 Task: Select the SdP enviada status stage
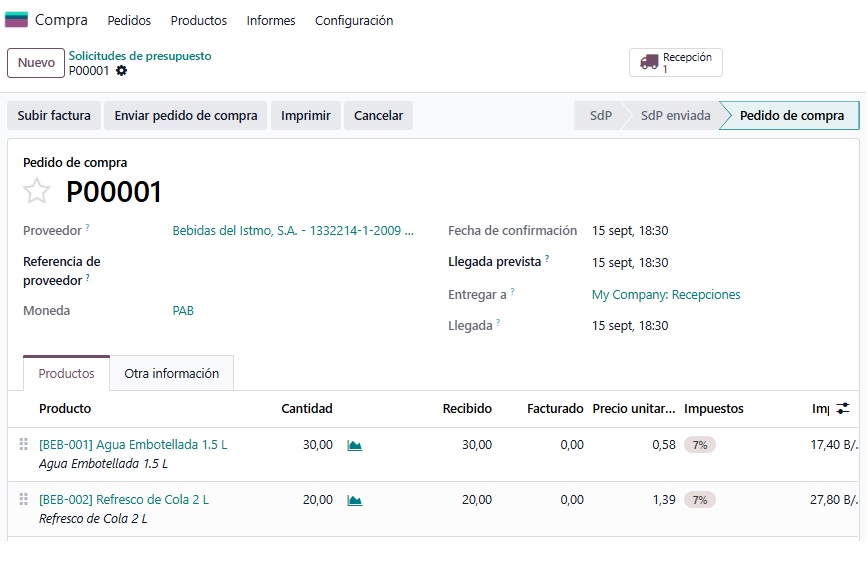675,116
